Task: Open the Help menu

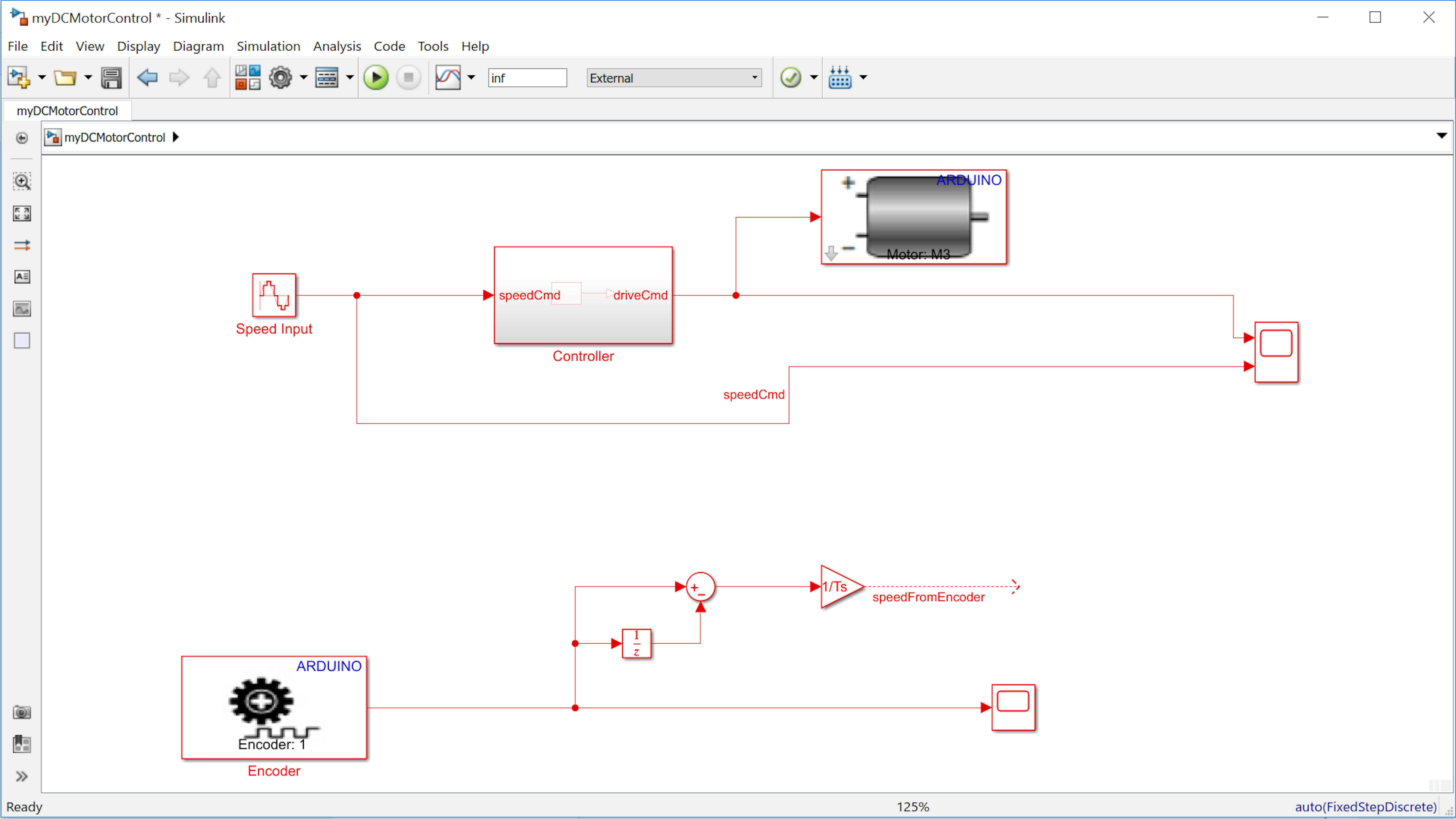Action: point(475,46)
